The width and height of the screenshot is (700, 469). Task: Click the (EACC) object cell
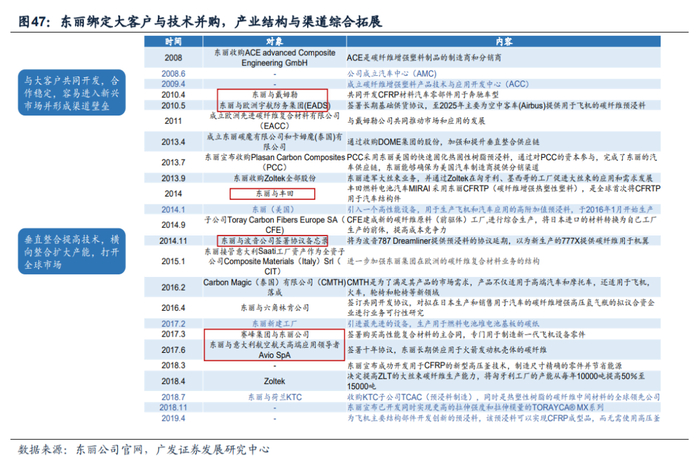(x=275, y=121)
